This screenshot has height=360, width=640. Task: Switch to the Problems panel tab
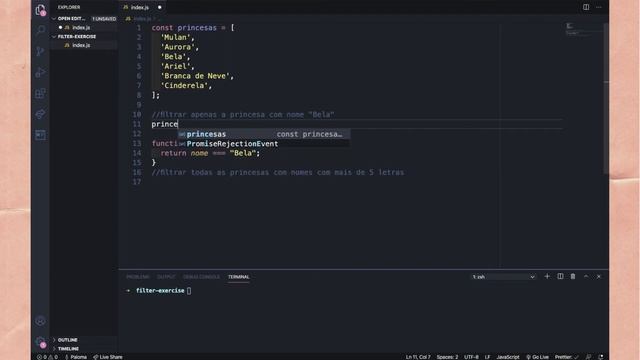(x=138, y=277)
